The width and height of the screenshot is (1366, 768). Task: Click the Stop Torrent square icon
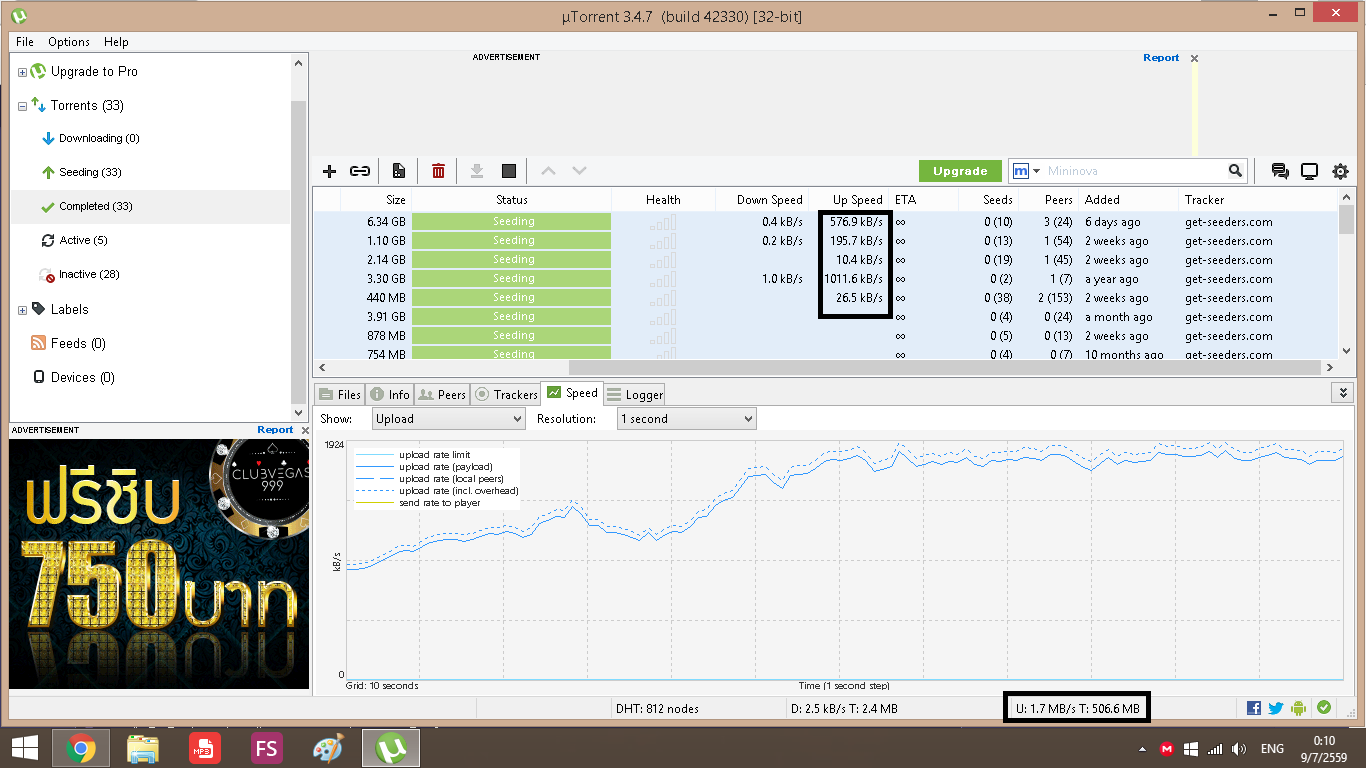tap(508, 171)
